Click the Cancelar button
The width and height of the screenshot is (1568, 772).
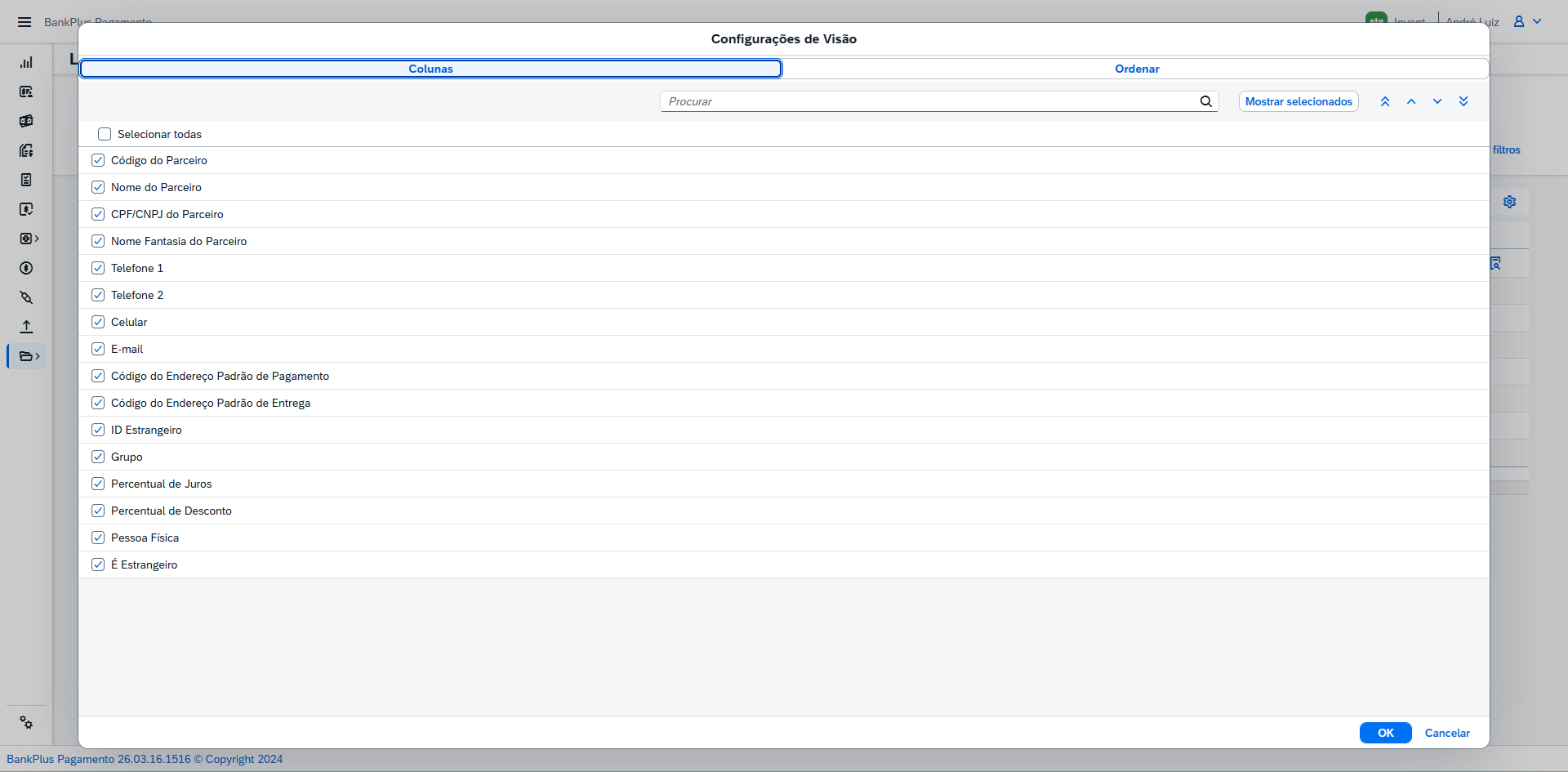click(1447, 733)
